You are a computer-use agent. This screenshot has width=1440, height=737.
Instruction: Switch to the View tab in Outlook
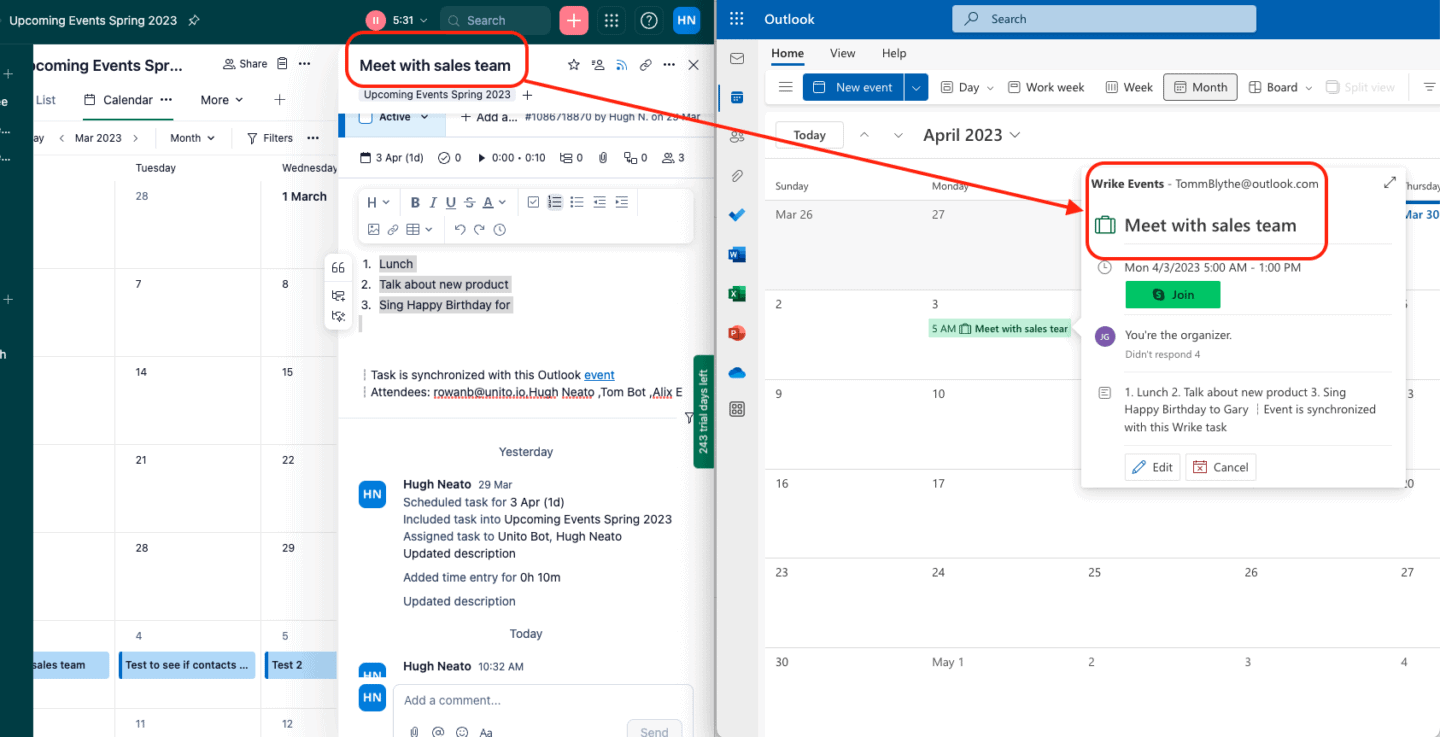(842, 53)
